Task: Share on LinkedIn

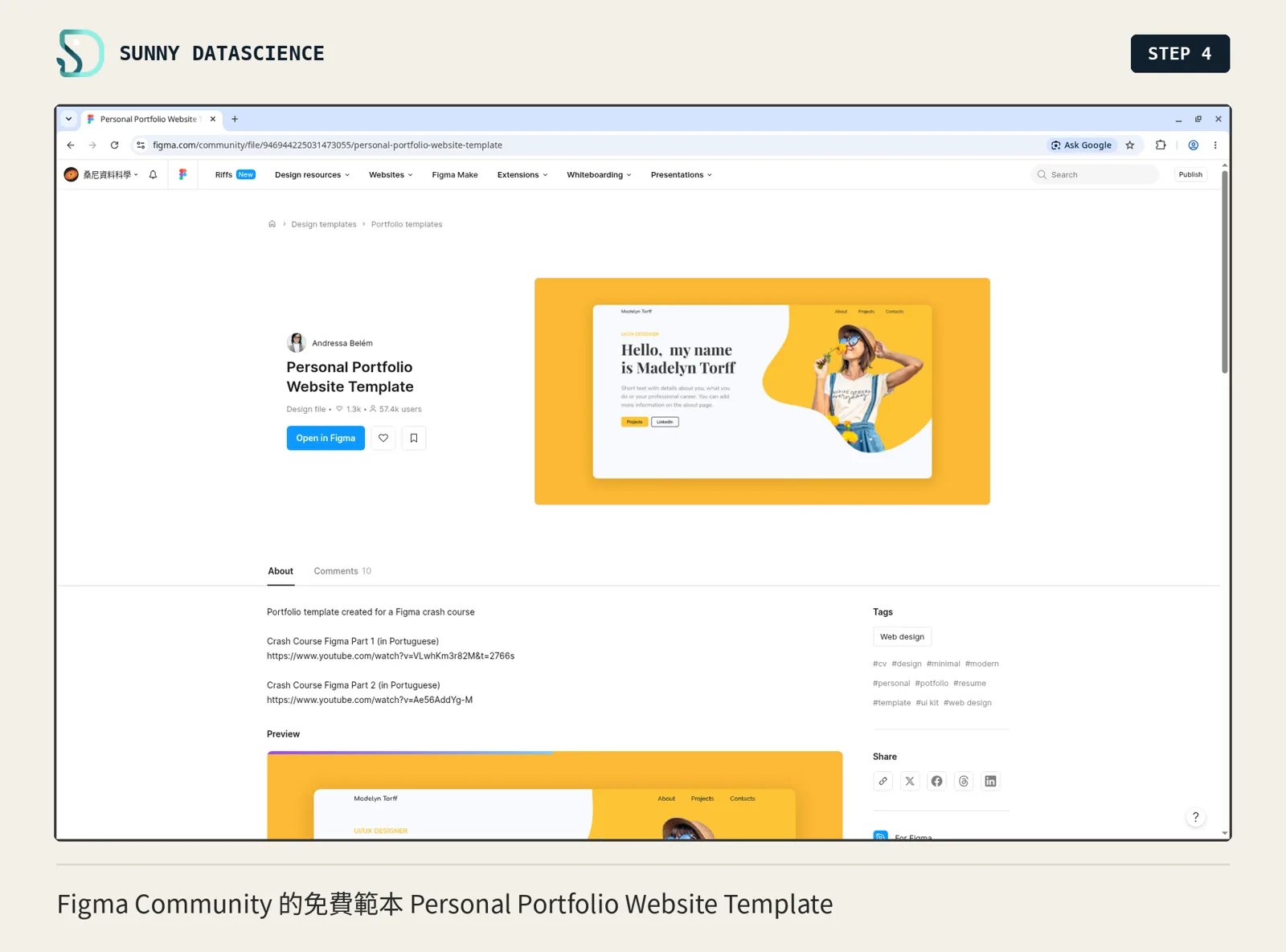Action: pyautogui.click(x=991, y=781)
